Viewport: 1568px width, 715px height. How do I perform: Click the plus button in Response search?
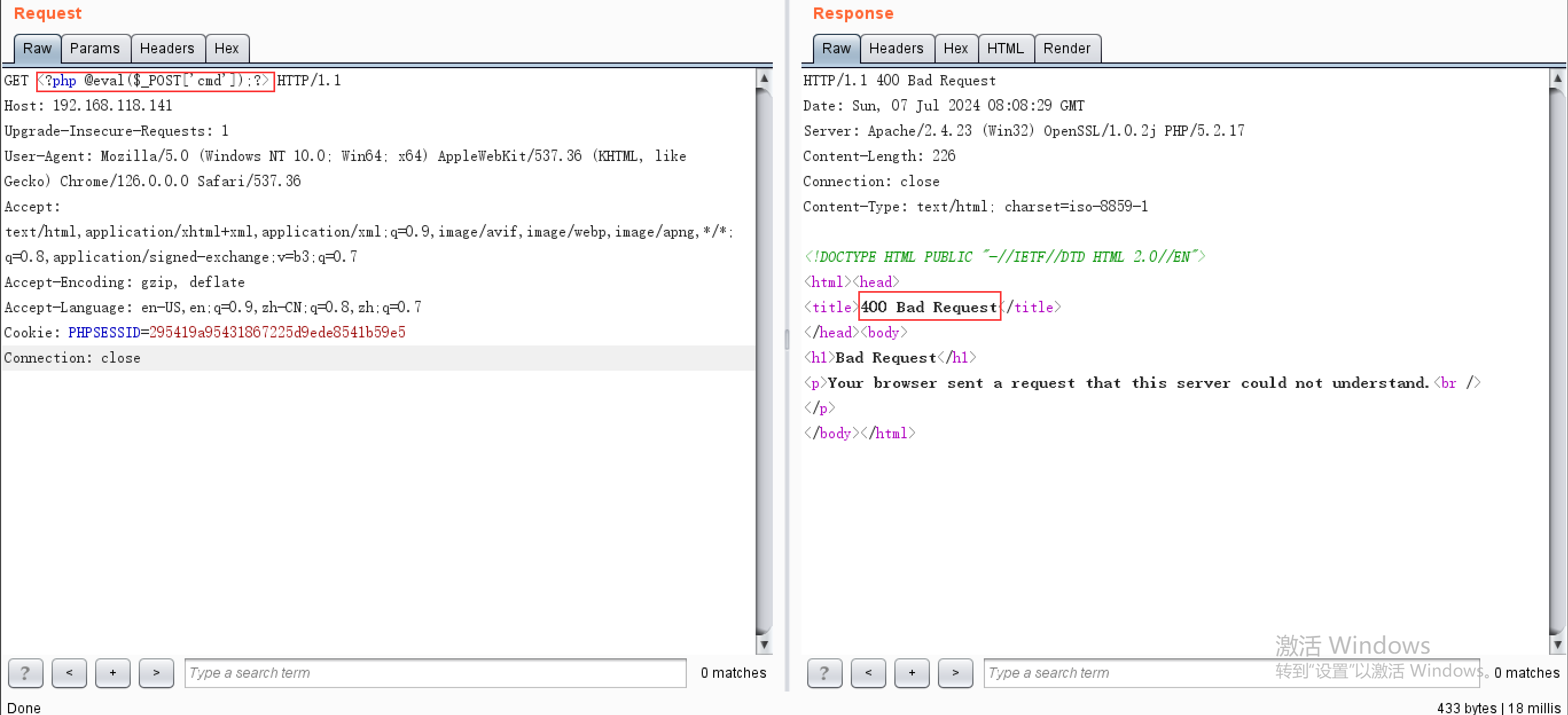coord(912,673)
